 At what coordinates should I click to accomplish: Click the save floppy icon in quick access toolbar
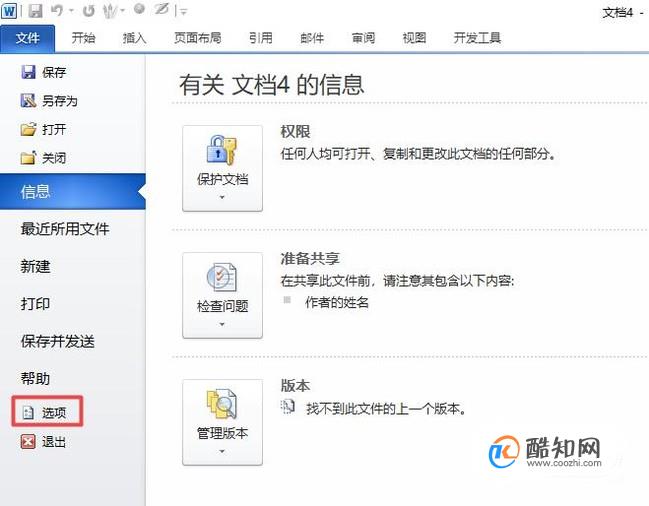[x=35, y=11]
